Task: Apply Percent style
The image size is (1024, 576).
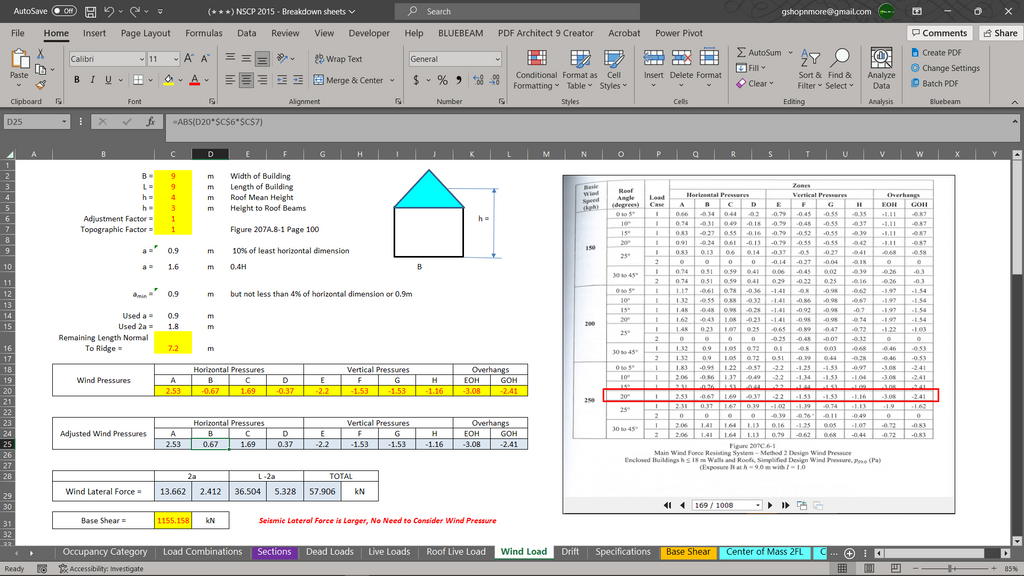Action: pyautogui.click(x=442, y=80)
